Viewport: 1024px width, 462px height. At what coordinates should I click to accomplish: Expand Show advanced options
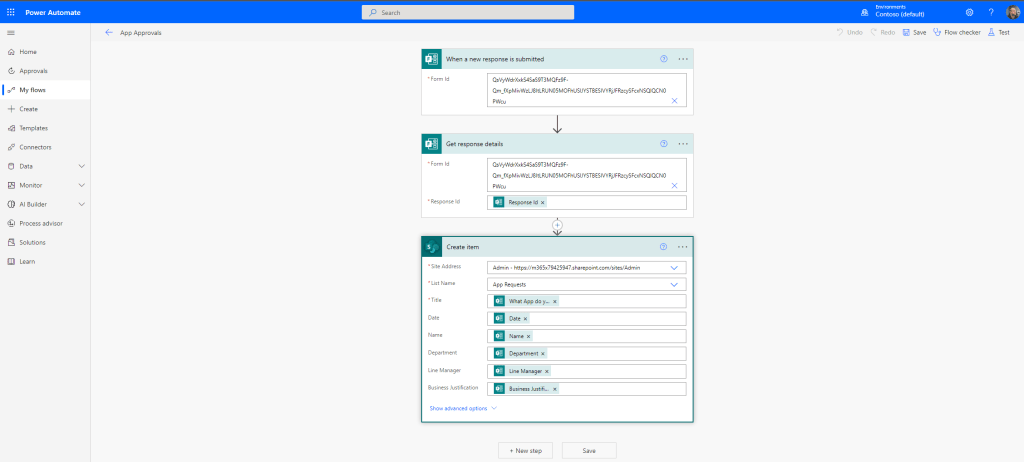(x=462, y=408)
